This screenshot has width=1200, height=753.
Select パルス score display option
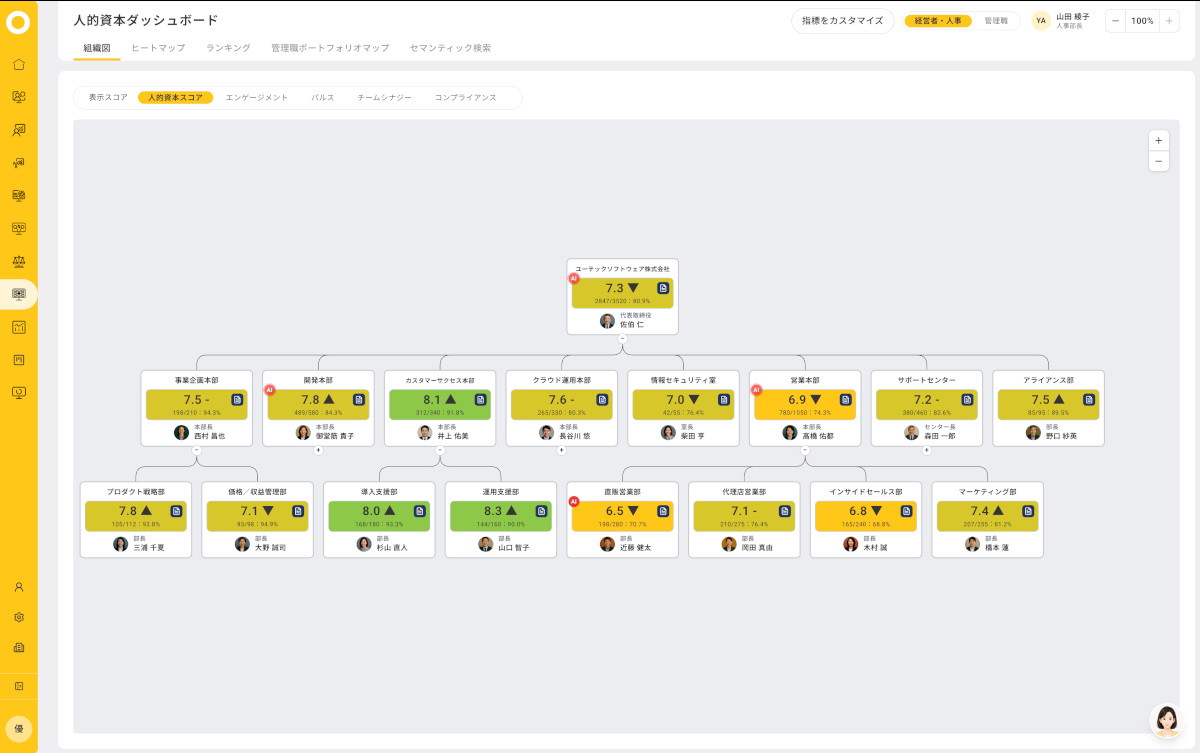(323, 98)
